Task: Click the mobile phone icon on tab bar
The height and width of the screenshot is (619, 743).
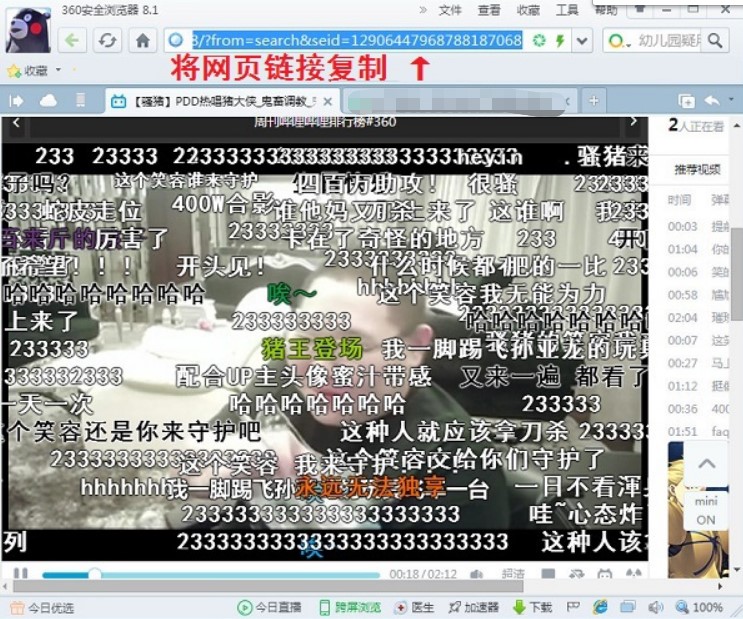Action: pyautogui.click(x=81, y=100)
